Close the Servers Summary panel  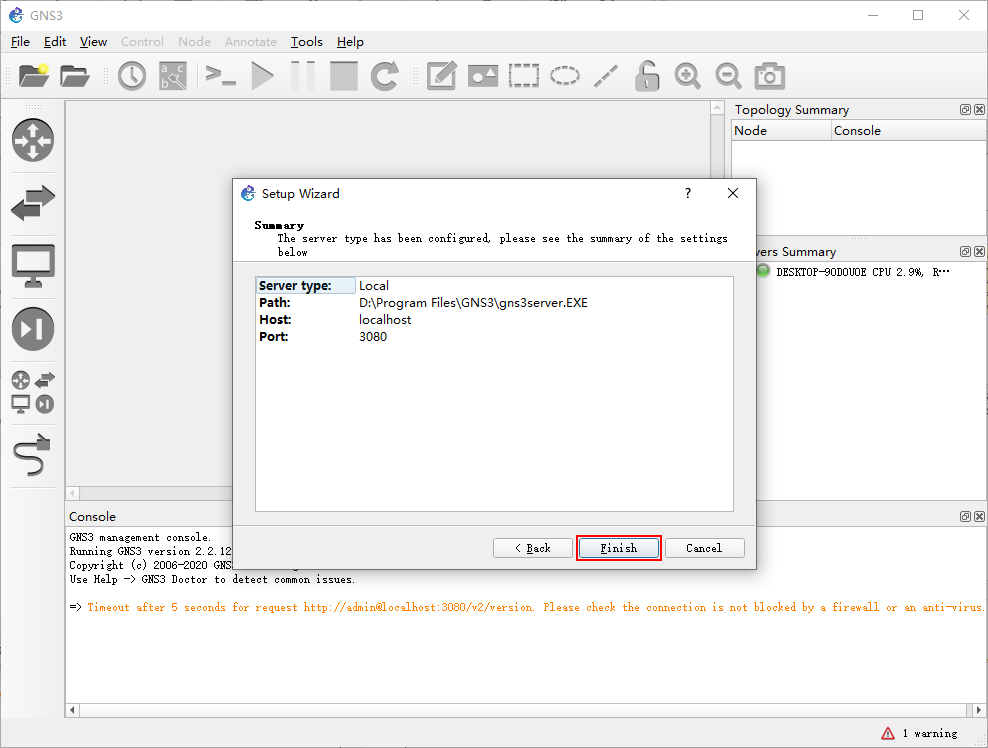(x=979, y=251)
